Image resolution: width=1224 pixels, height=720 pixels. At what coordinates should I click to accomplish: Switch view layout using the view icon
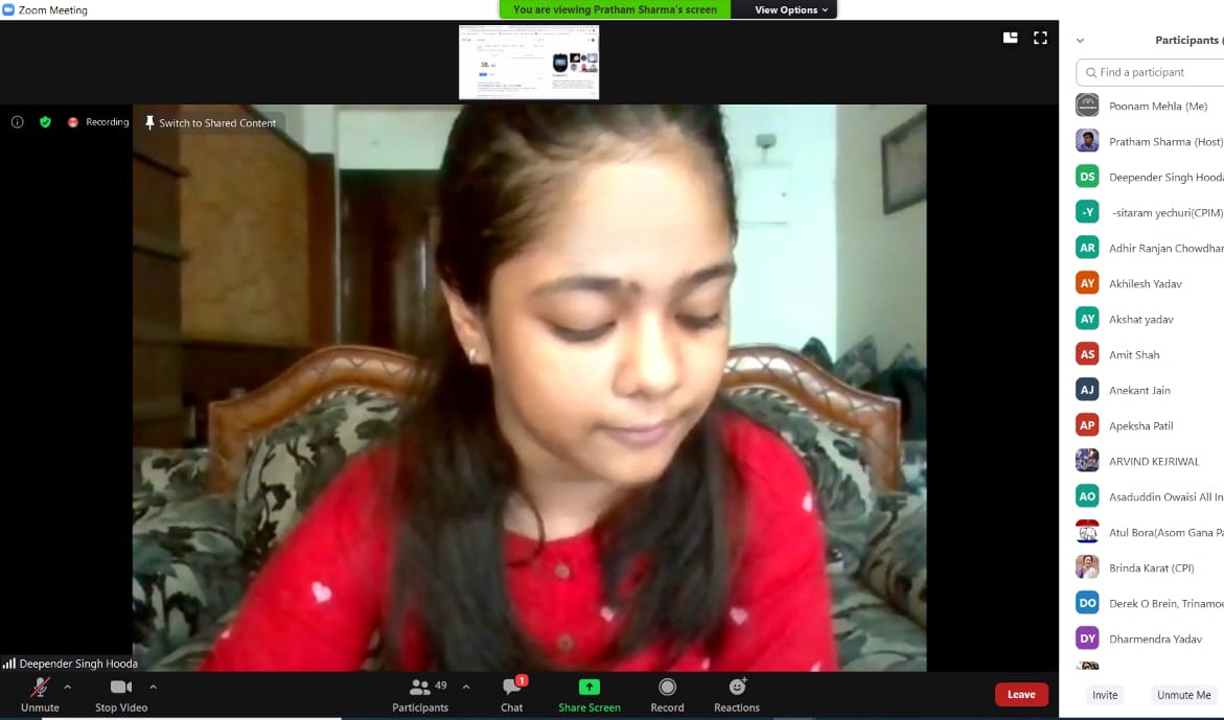(1010, 38)
